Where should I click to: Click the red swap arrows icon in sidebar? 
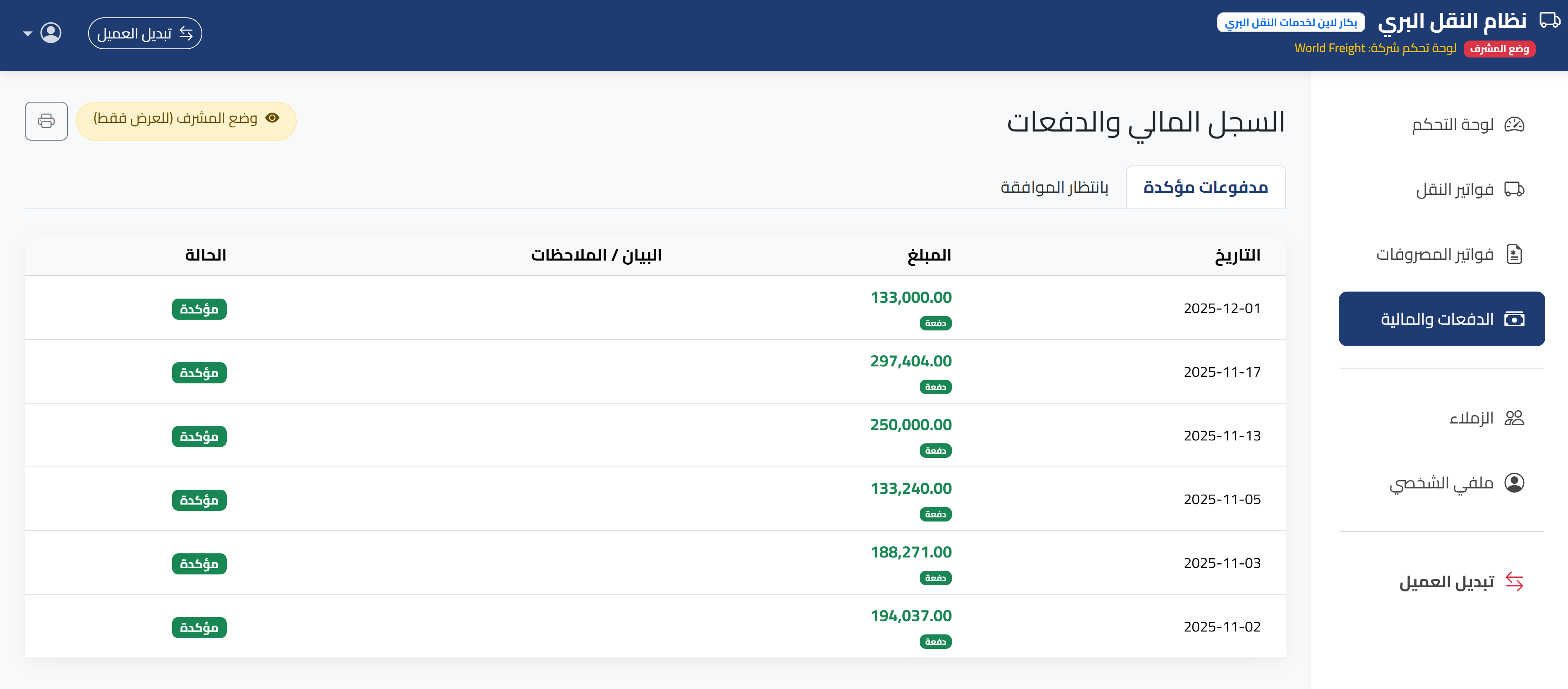[1514, 582]
